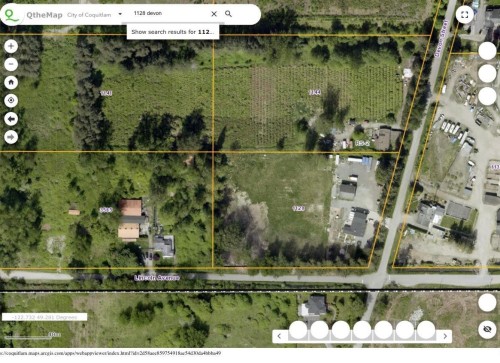Image resolution: width=500 pixels, height=363 pixels.
Task: Click the coordinates readout box
Action: pyautogui.click(x=45, y=317)
